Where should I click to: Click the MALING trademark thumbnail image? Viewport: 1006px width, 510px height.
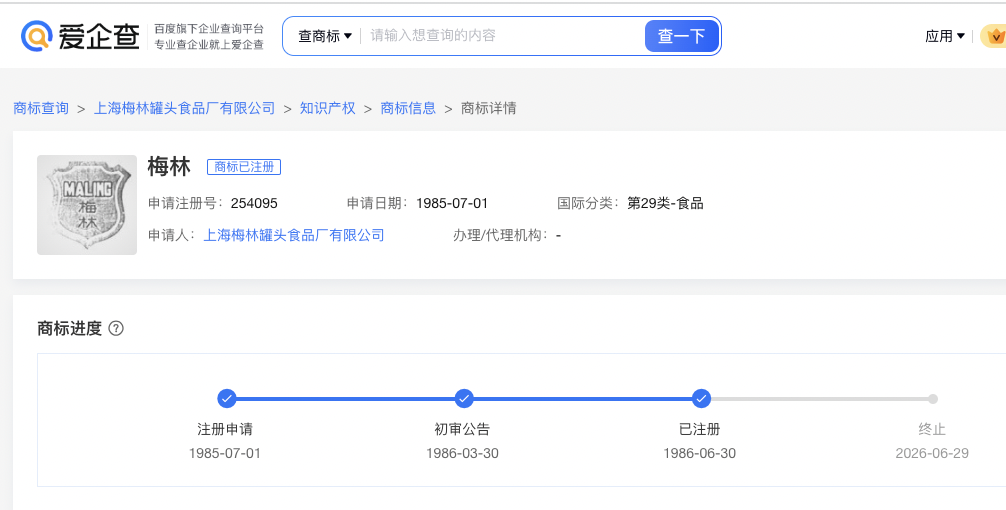[87, 204]
